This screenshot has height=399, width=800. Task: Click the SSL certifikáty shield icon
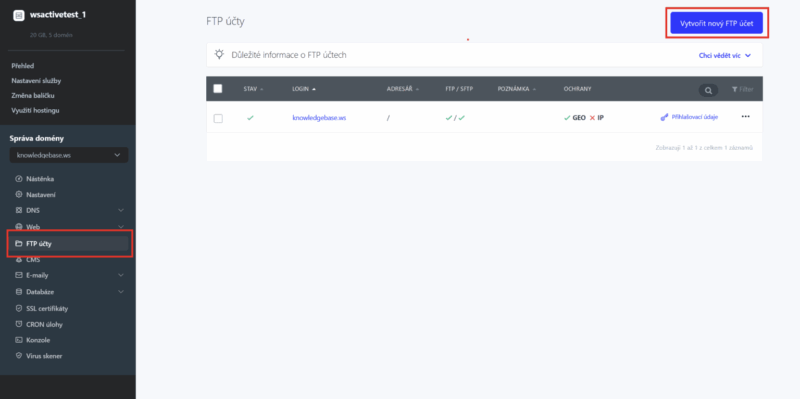(19, 309)
